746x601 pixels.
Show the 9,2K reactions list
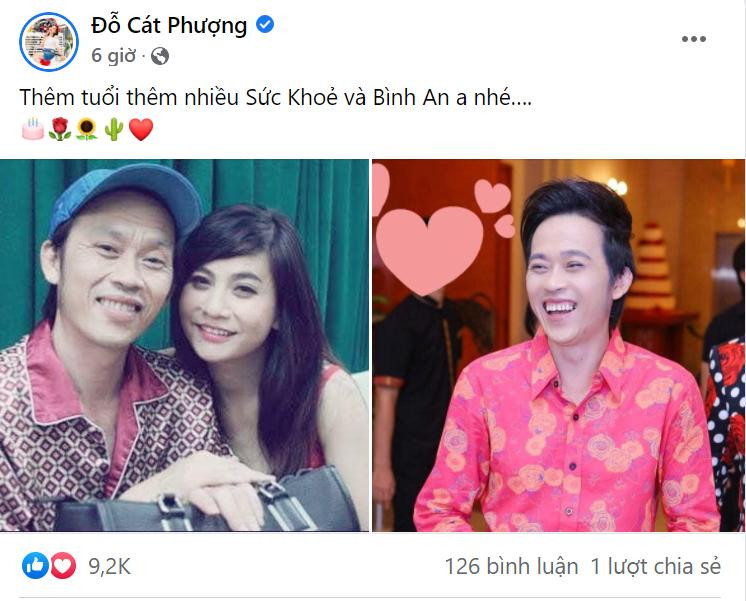109,567
